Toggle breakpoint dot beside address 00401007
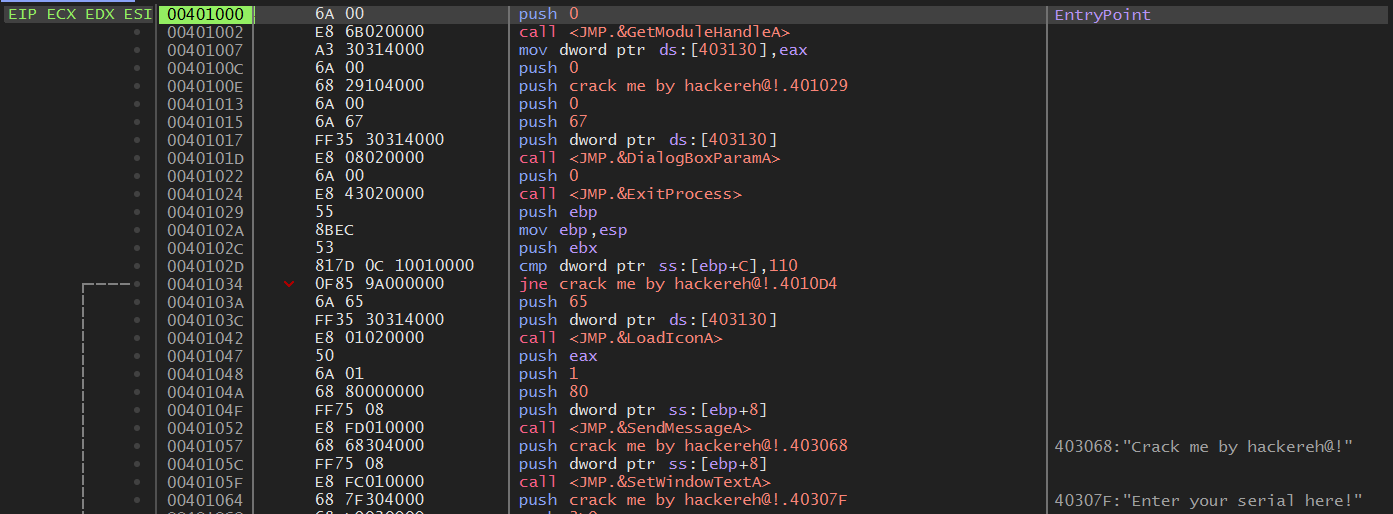 [x=137, y=50]
